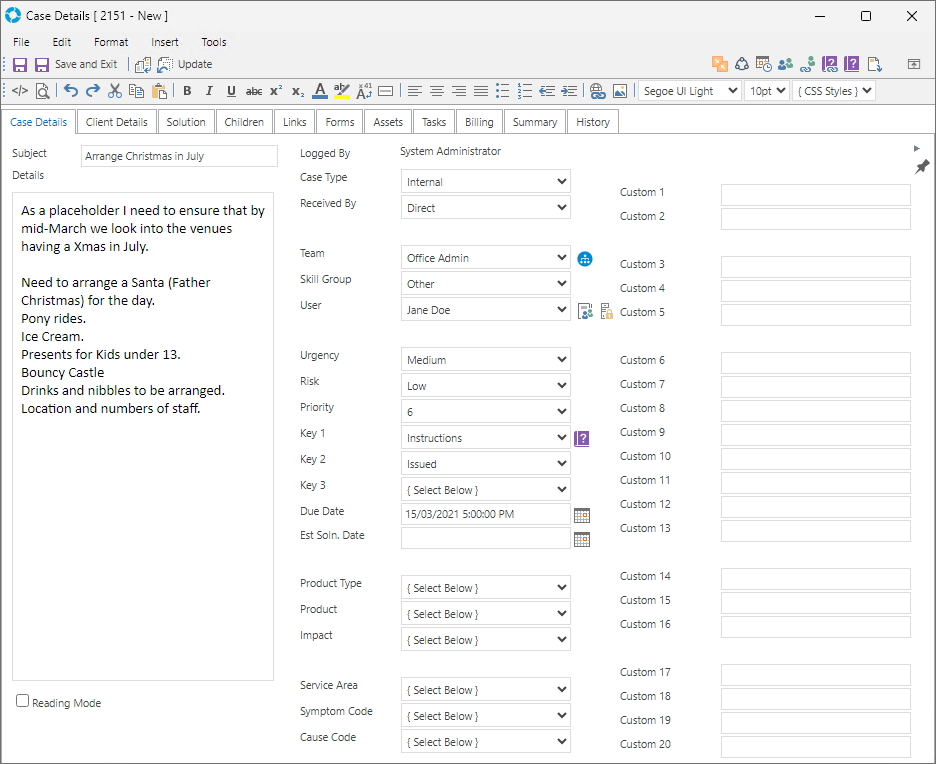Screen dimensions: 936x764
Task: Click the purple help icon beside Key 1
Action: tap(582, 438)
